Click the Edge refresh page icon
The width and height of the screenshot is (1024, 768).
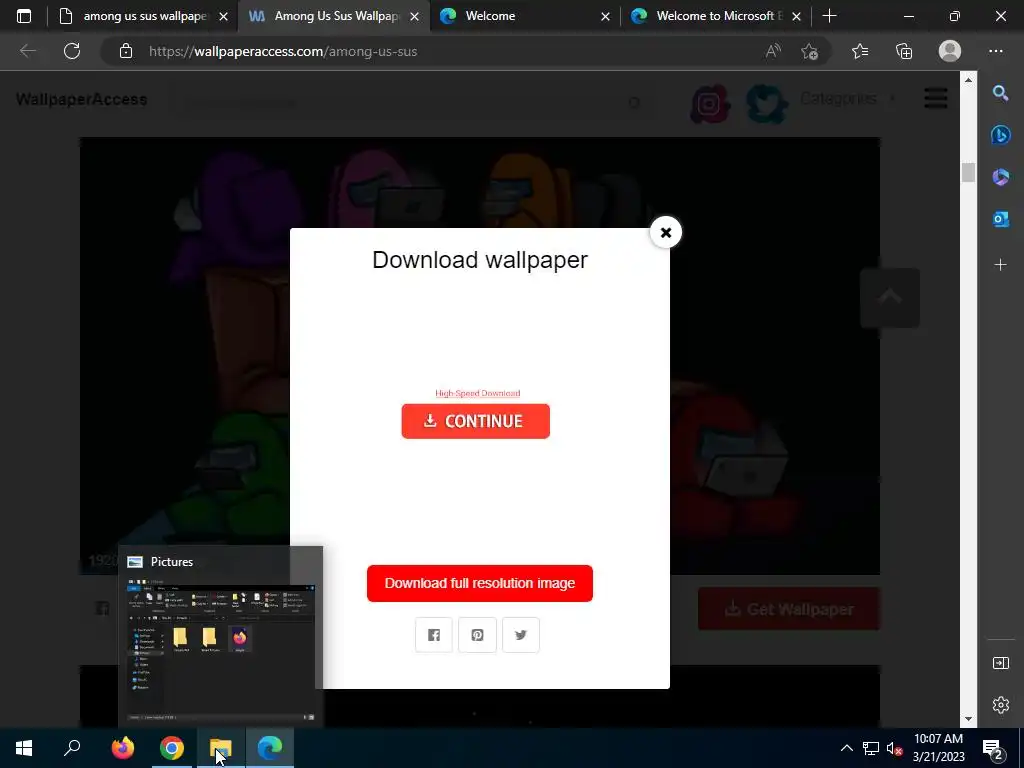72,51
